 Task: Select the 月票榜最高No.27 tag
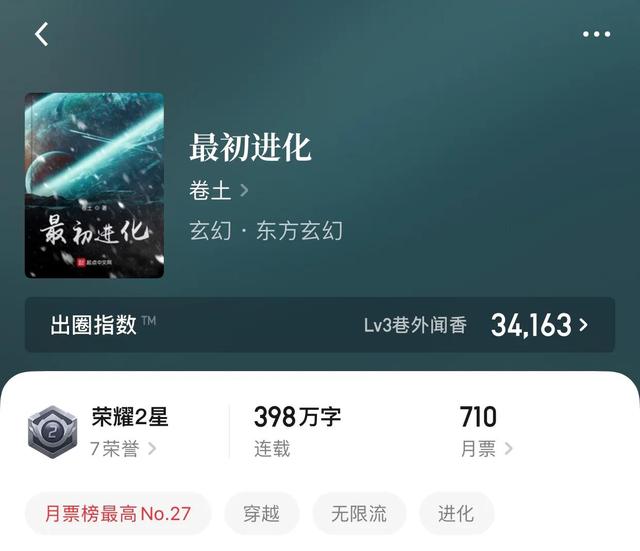tap(118, 513)
